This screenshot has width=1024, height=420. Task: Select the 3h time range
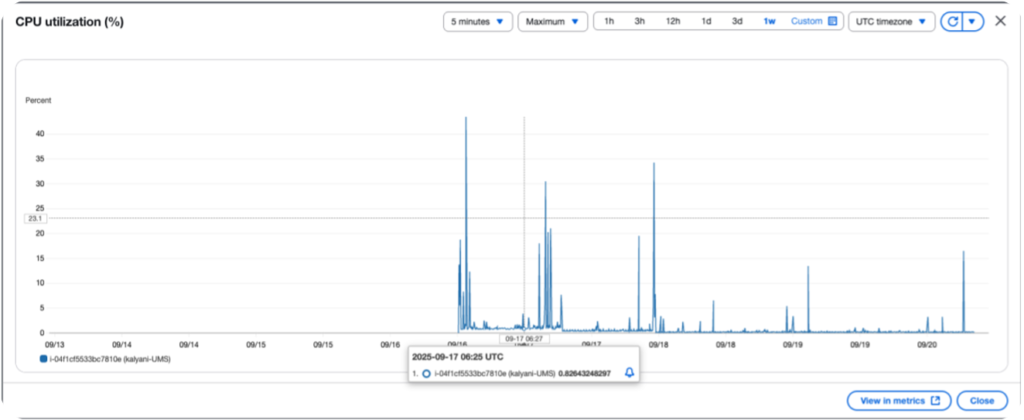[x=640, y=21]
